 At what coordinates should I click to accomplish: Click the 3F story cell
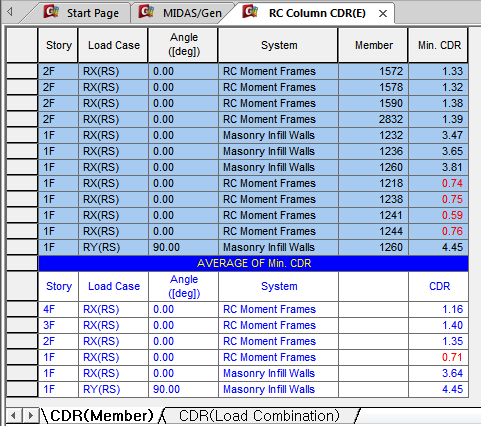(58, 325)
